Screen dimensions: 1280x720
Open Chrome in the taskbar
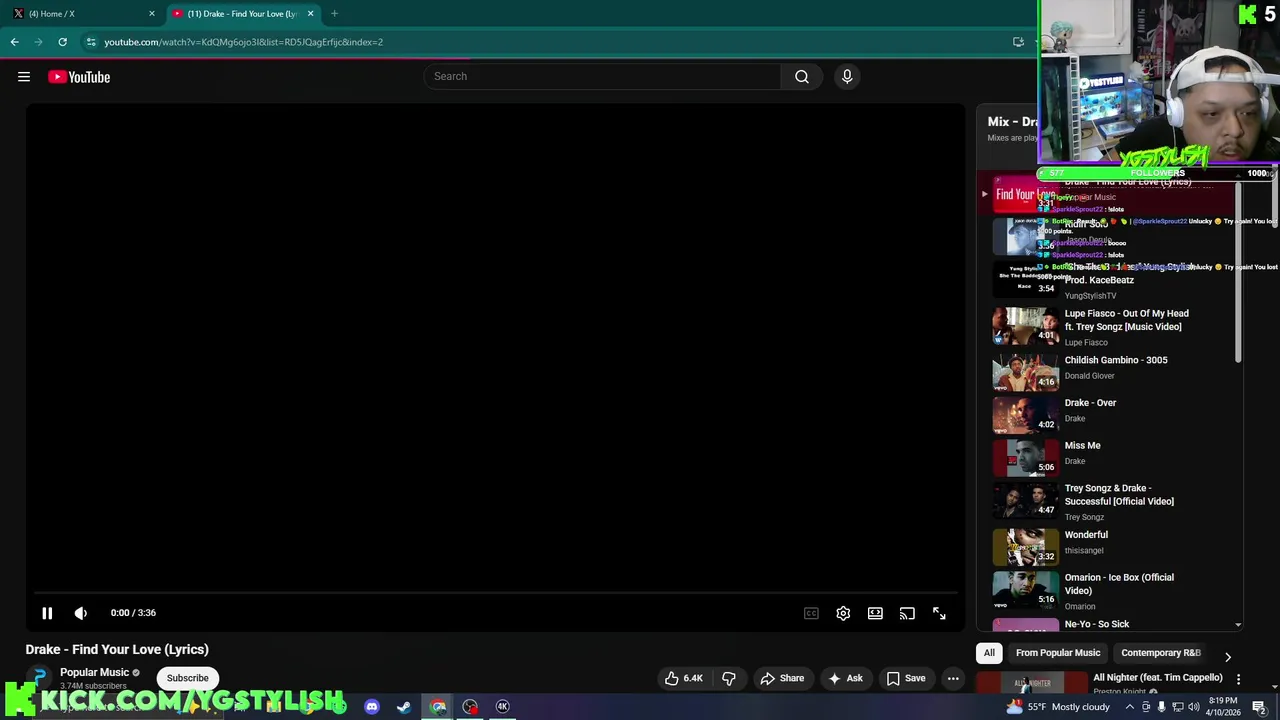tap(438, 707)
